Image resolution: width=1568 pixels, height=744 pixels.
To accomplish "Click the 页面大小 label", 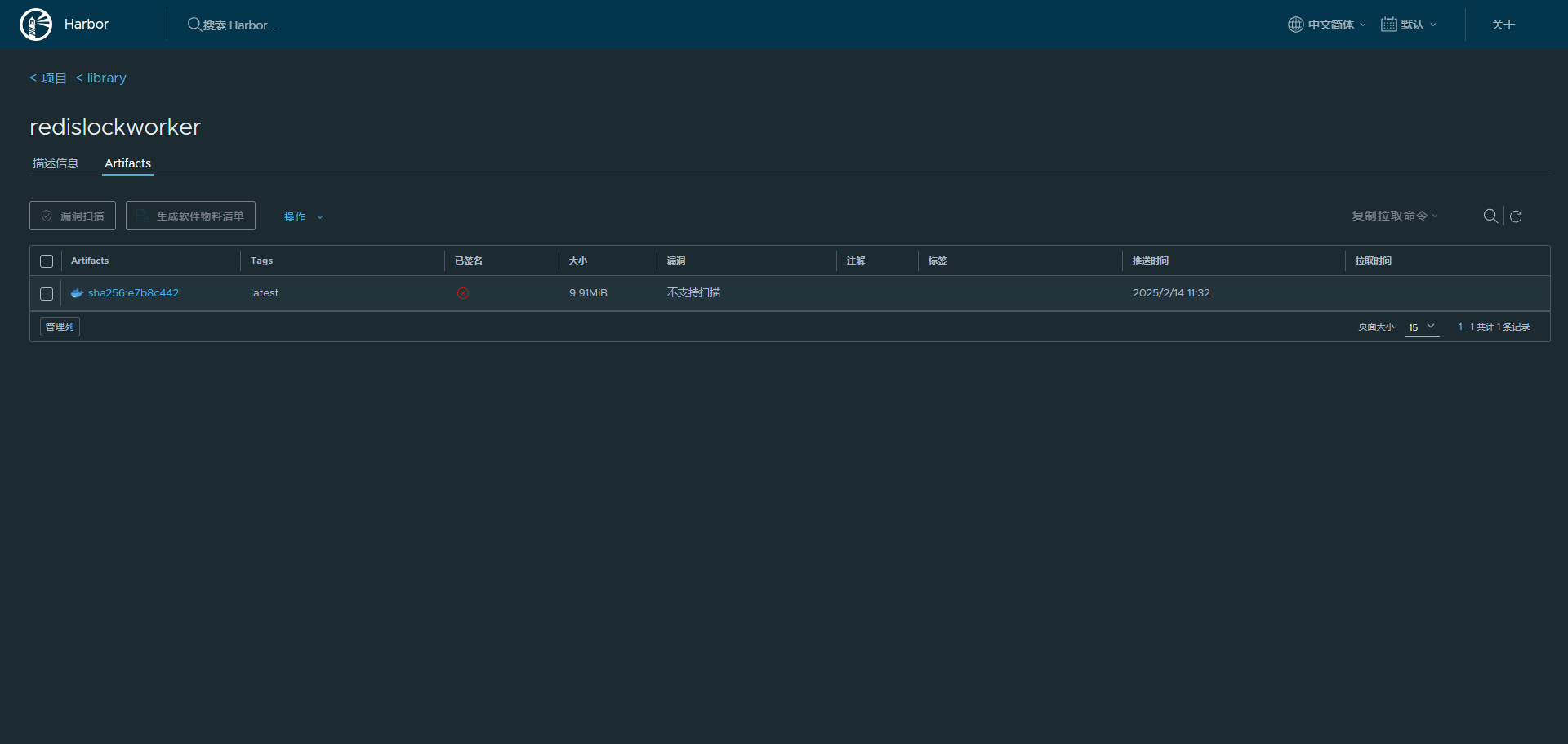I will pyautogui.click(x=1376, y=327).
